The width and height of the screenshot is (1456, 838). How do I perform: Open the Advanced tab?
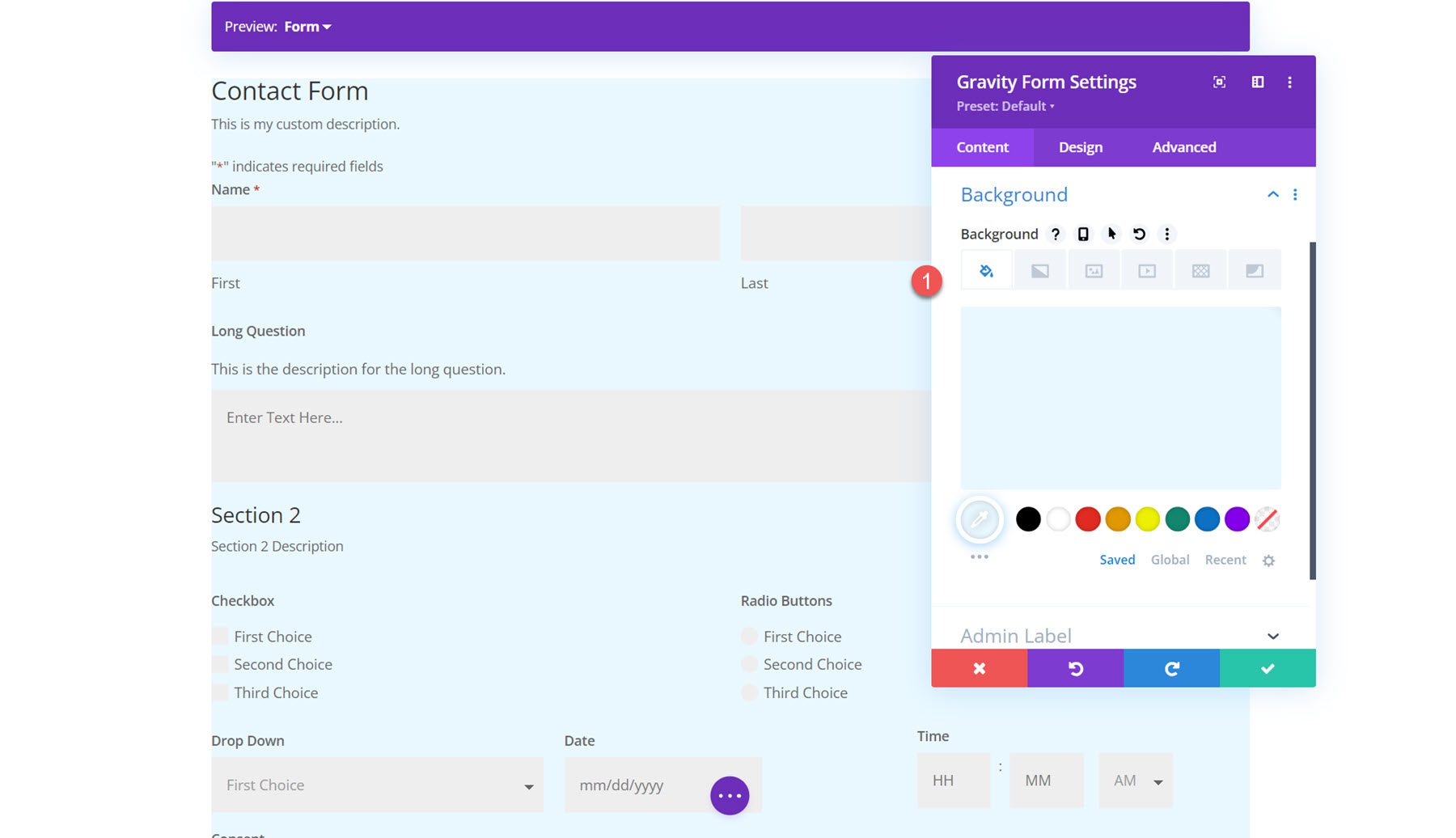1183,146
